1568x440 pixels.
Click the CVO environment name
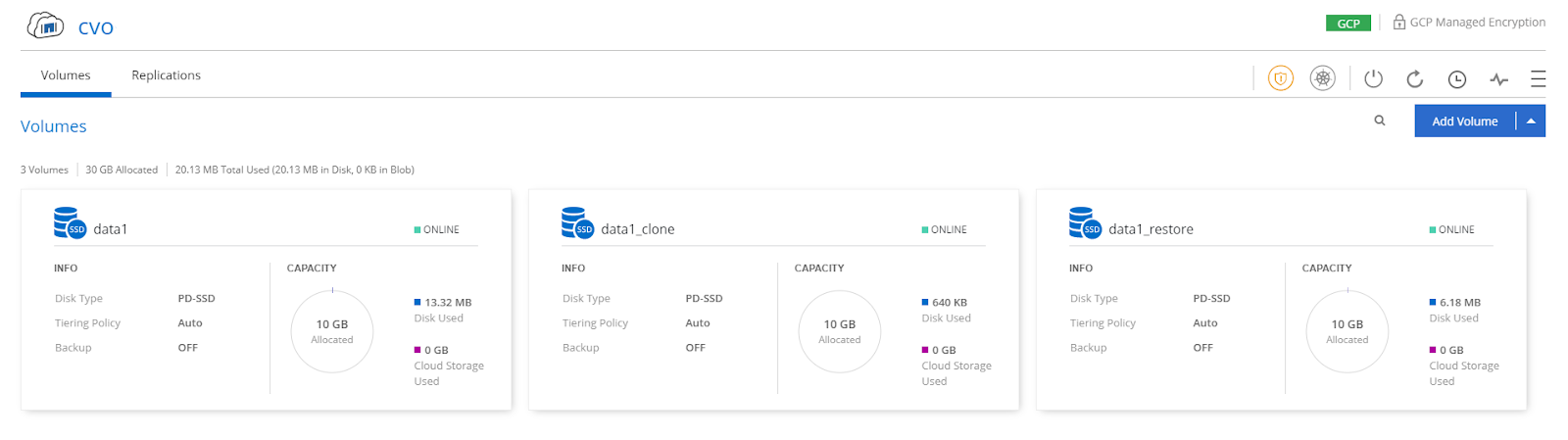click(96, 28)
